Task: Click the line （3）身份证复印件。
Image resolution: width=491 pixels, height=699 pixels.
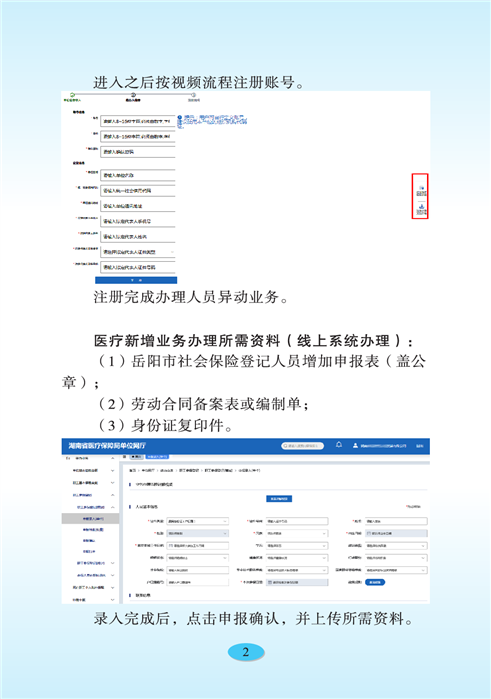Action: (165, 425)
